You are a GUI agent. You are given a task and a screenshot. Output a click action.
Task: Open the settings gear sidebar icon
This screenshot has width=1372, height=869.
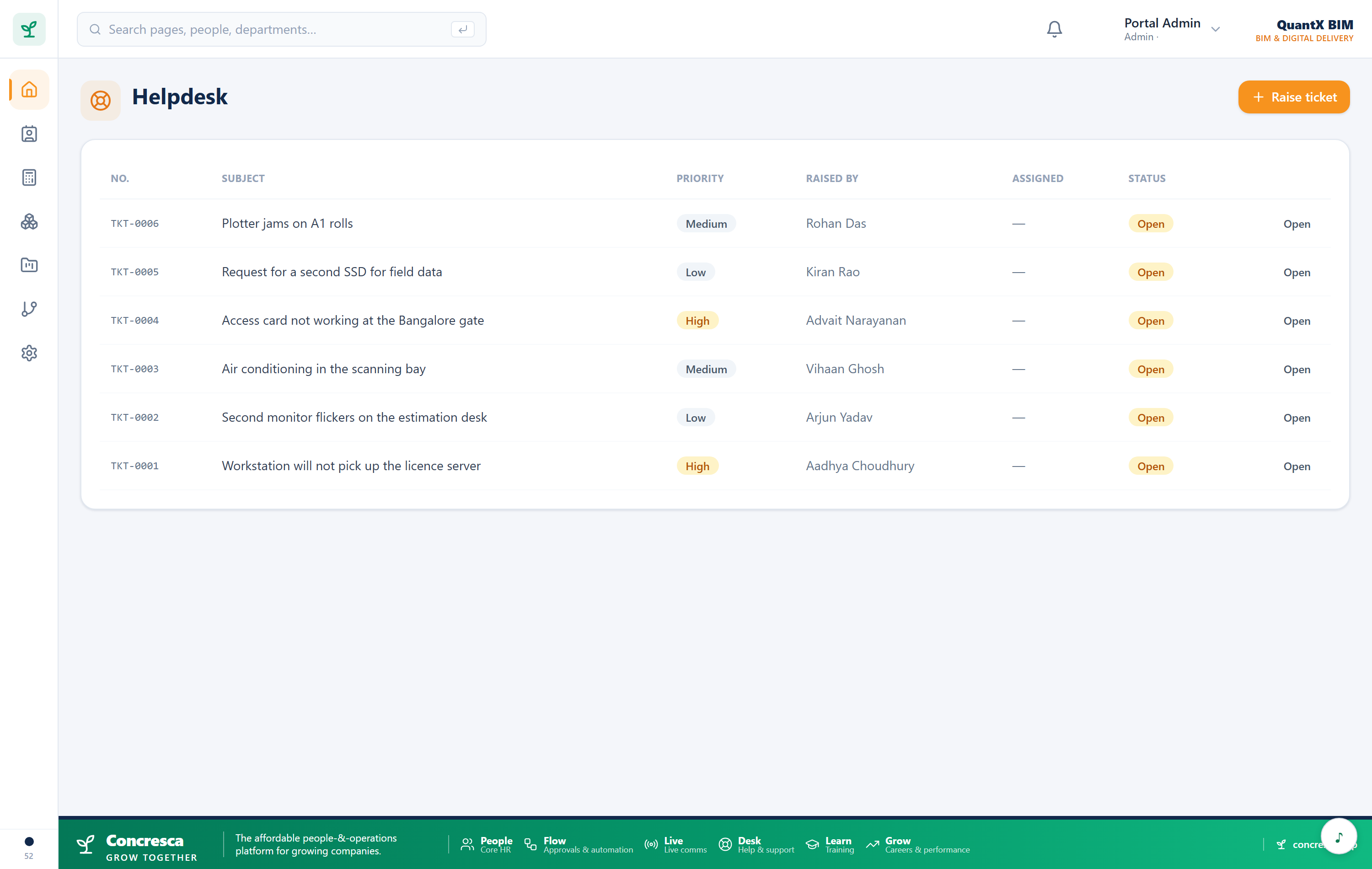(x=29, y=353)
